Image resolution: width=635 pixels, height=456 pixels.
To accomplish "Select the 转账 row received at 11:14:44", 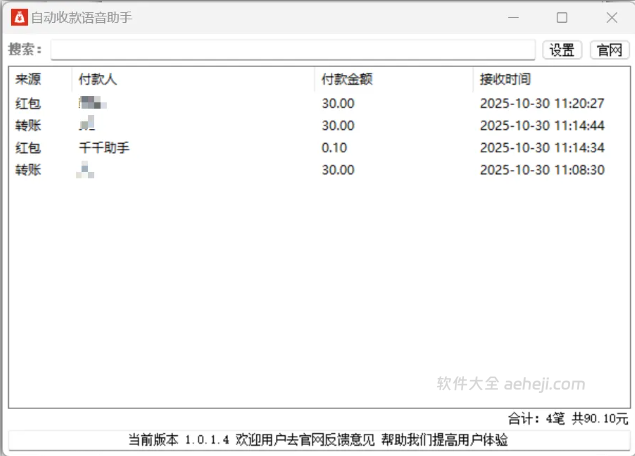I will click(x=28, y=125).
